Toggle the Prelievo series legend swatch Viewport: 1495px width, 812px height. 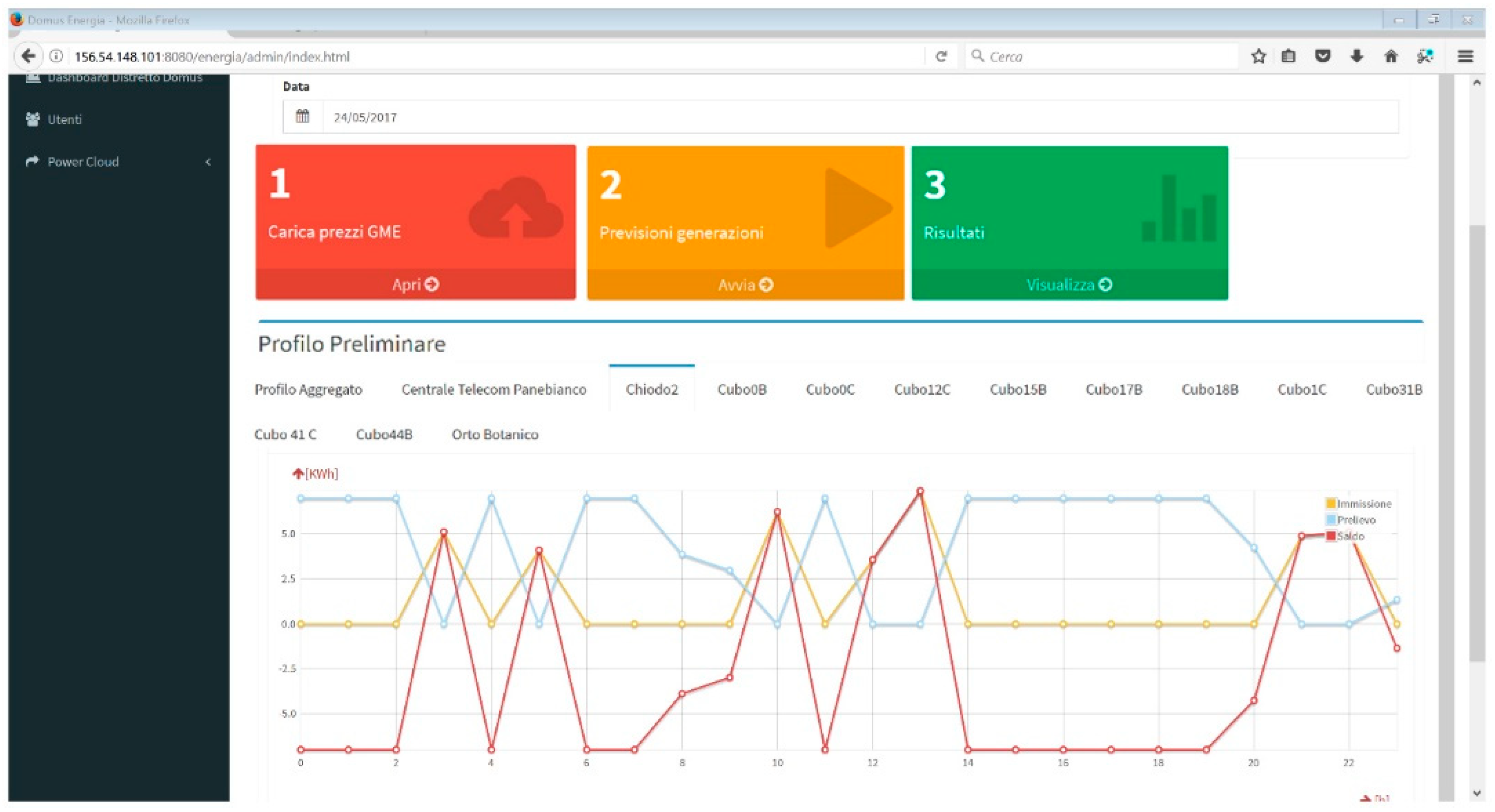(x=1331, y=520)
